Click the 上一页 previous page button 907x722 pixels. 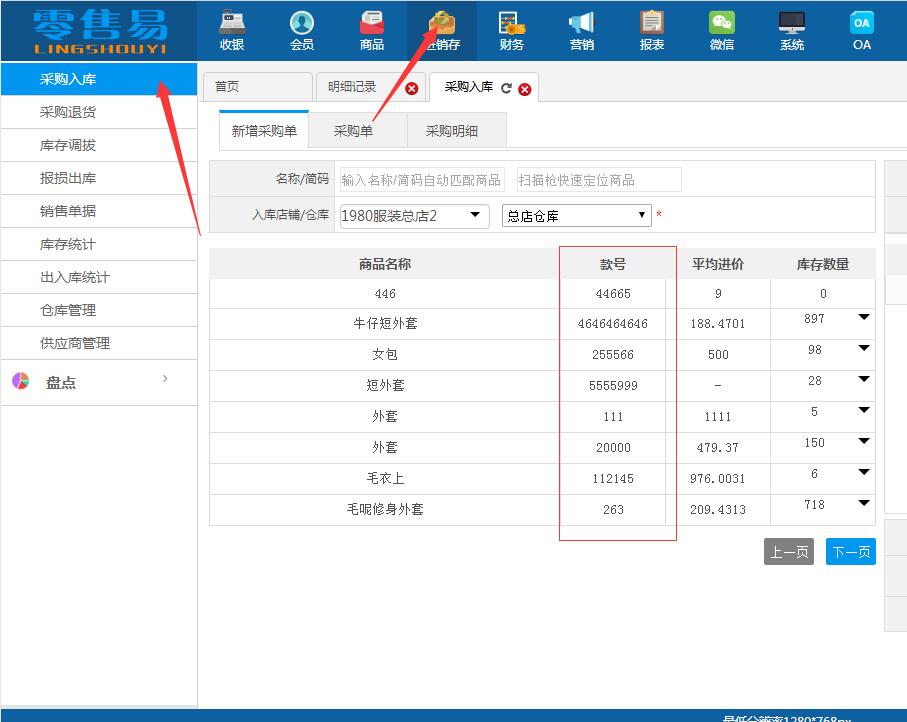(788, 551)
